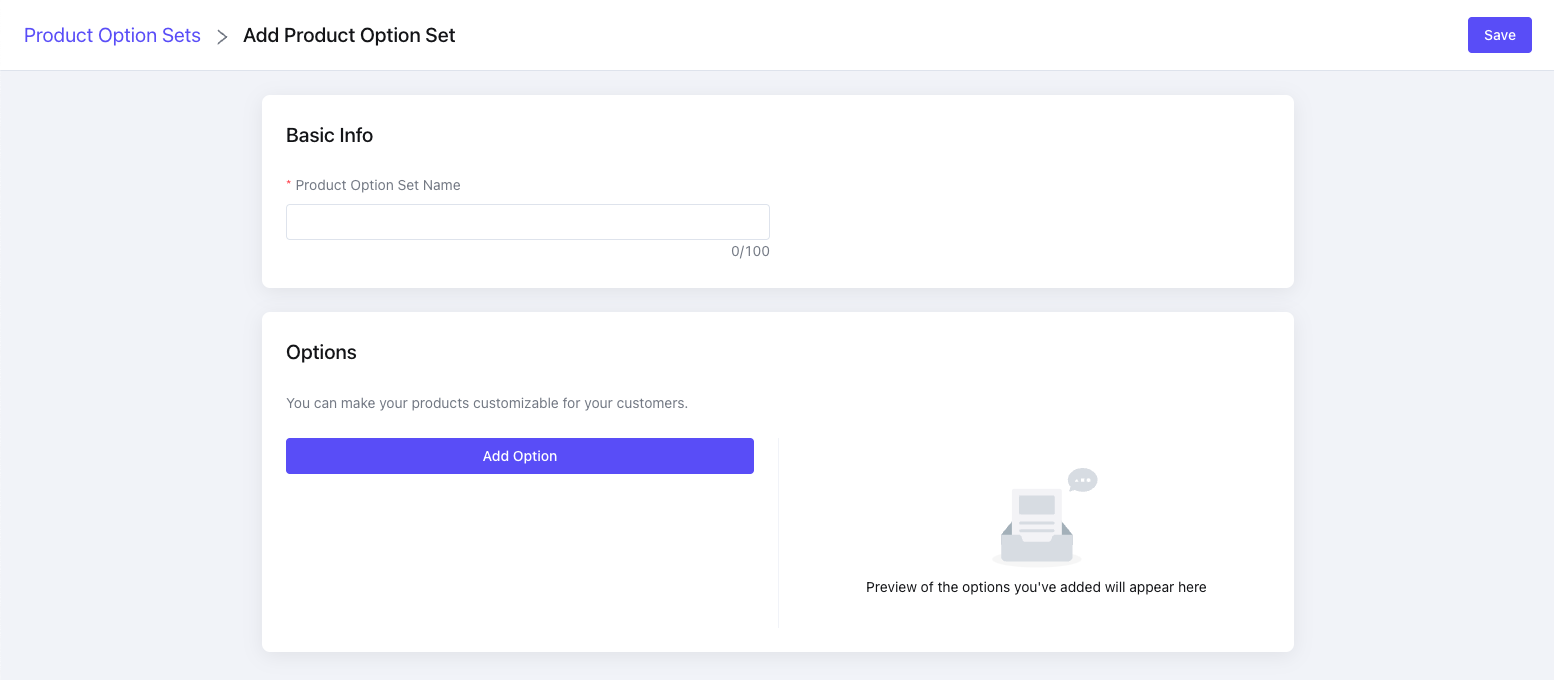The height and width of the screenshot is (680, 1554).
Task: Click the Save button
Action: click(1499, 35)
